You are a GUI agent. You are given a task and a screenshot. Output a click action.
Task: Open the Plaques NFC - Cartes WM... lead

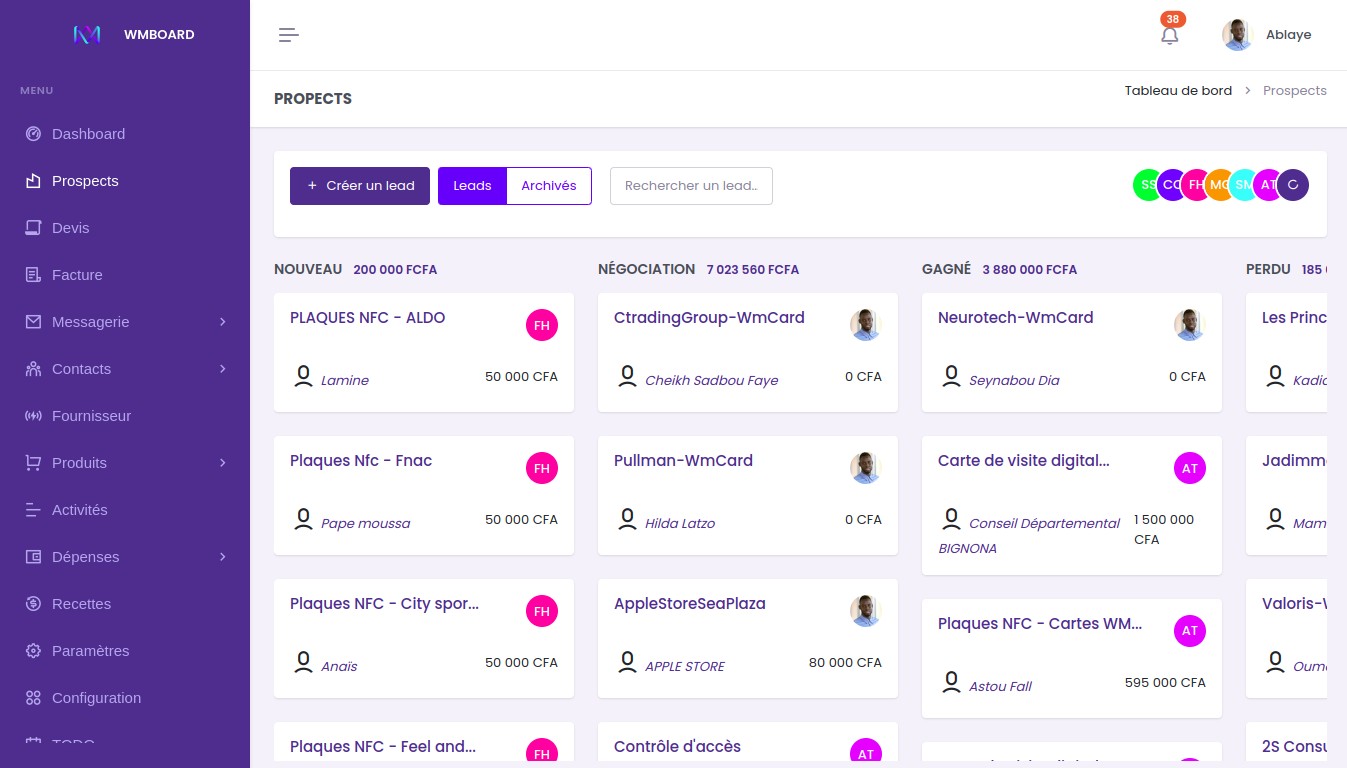click(1040, 624)
